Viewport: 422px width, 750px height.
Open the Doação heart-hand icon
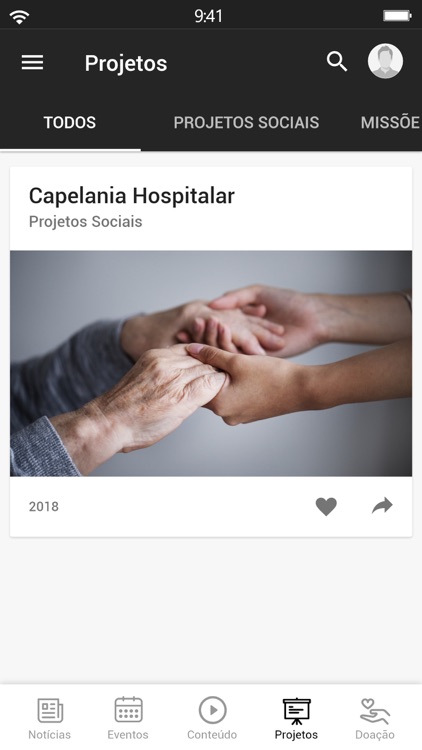pos(375,711)
